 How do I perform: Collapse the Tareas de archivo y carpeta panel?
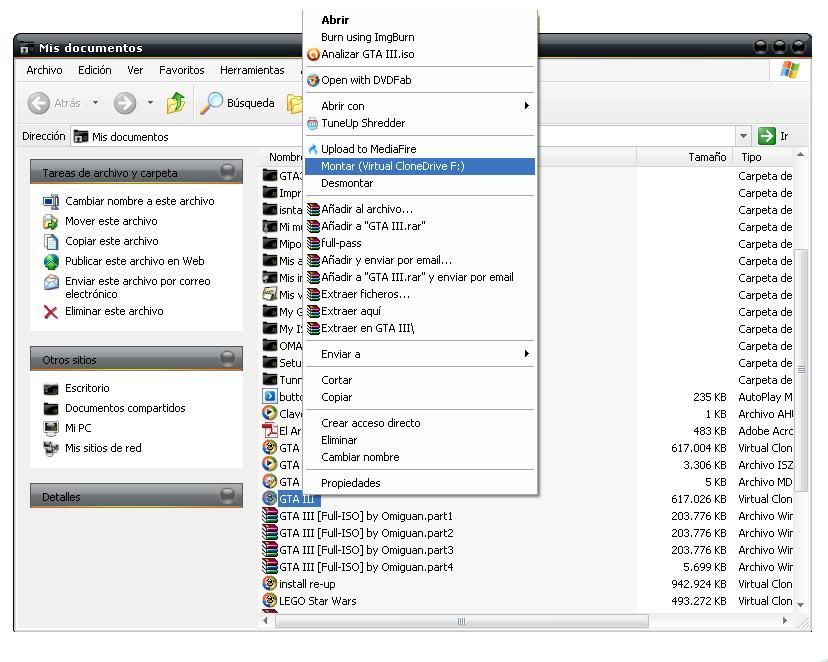point(228,172)
